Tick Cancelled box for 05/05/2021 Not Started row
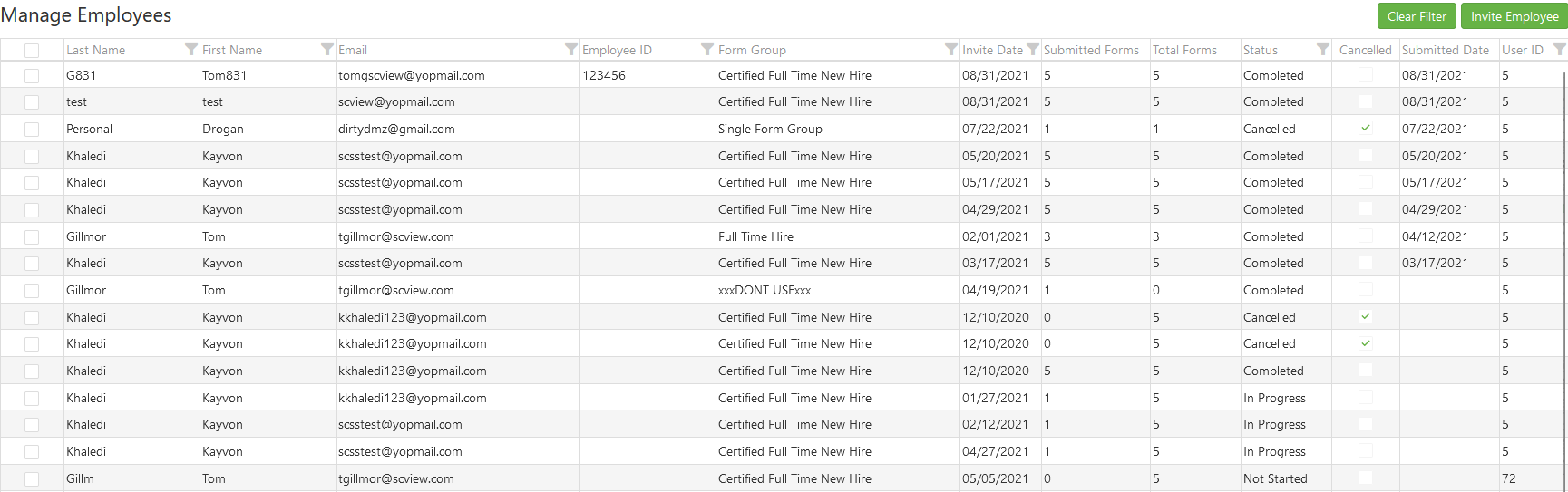Screen dimensions: 1568x492 [1366, 478]
